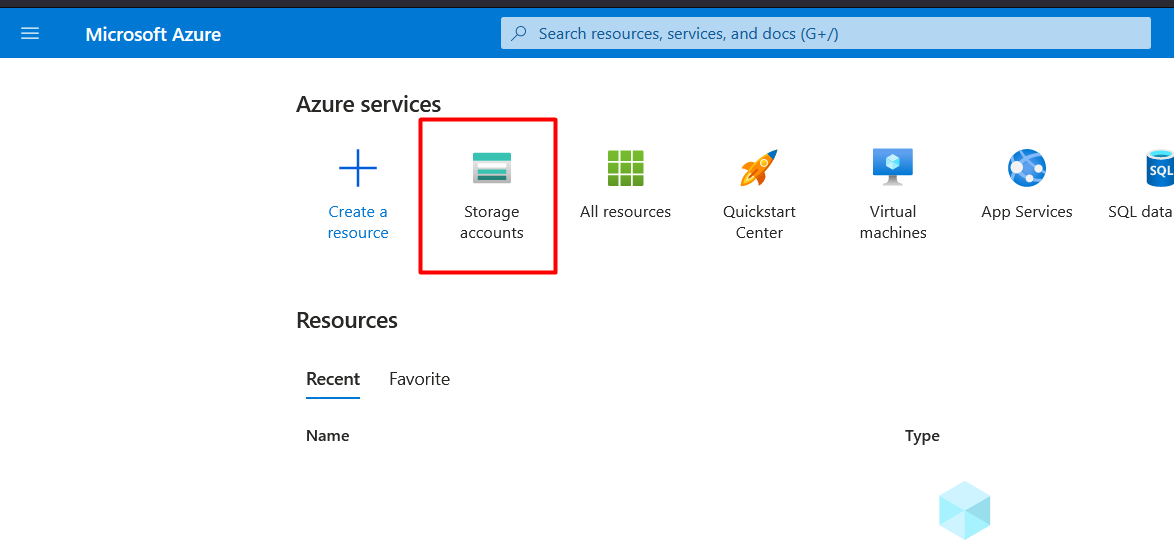1174x557 pixels.
Task: Click the Create a resource label
Action: click(358, 222)
